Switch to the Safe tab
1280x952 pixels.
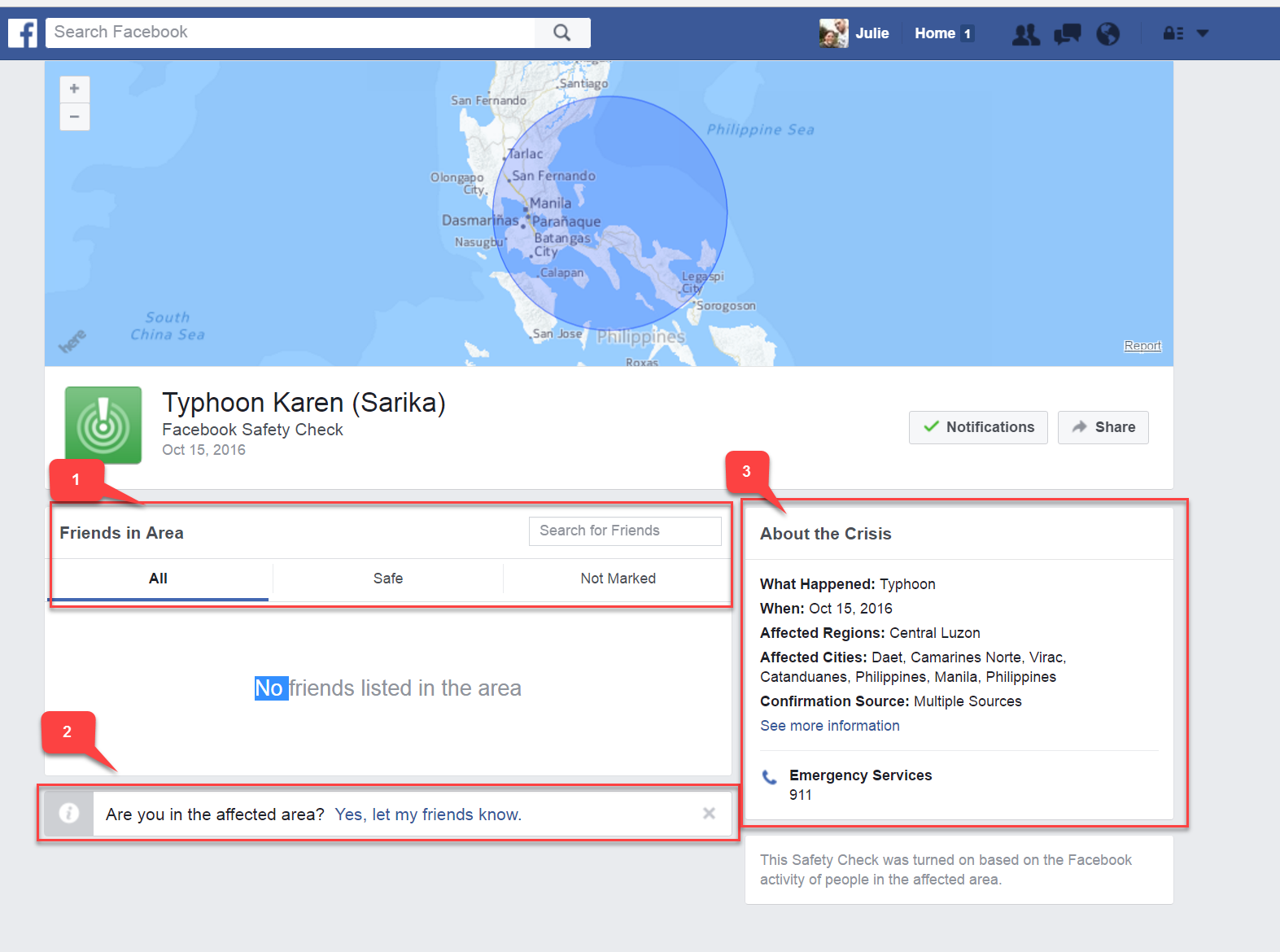coord(388,579)
